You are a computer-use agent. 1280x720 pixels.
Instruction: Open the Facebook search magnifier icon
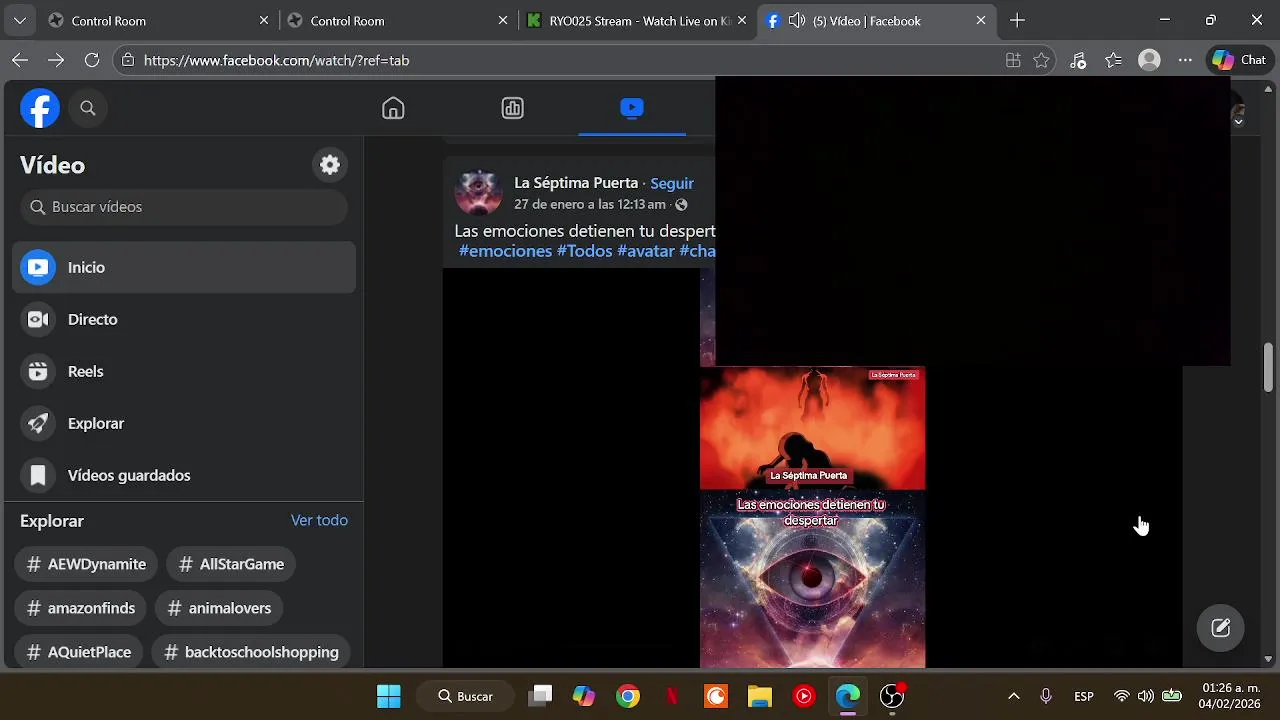click(88, 108)
